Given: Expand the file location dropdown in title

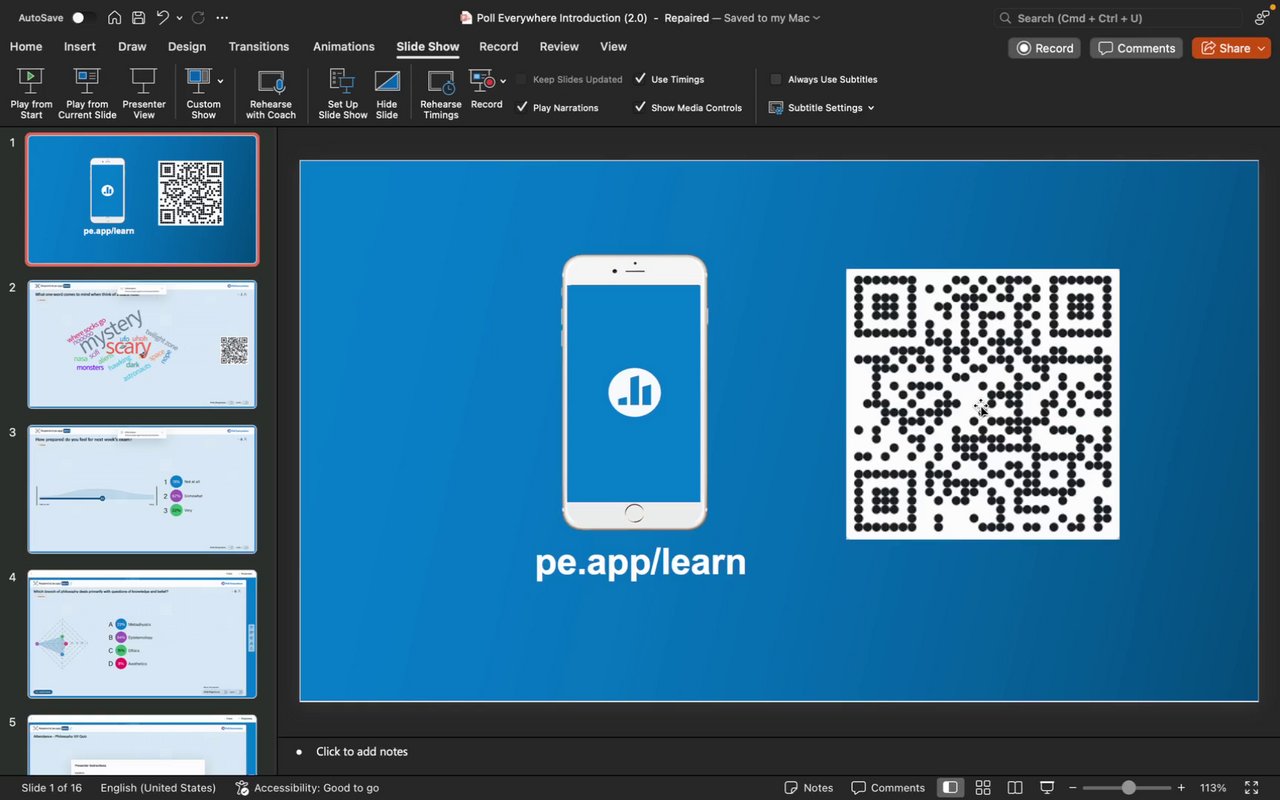Looking at the screenshot, I should [817, 18].
